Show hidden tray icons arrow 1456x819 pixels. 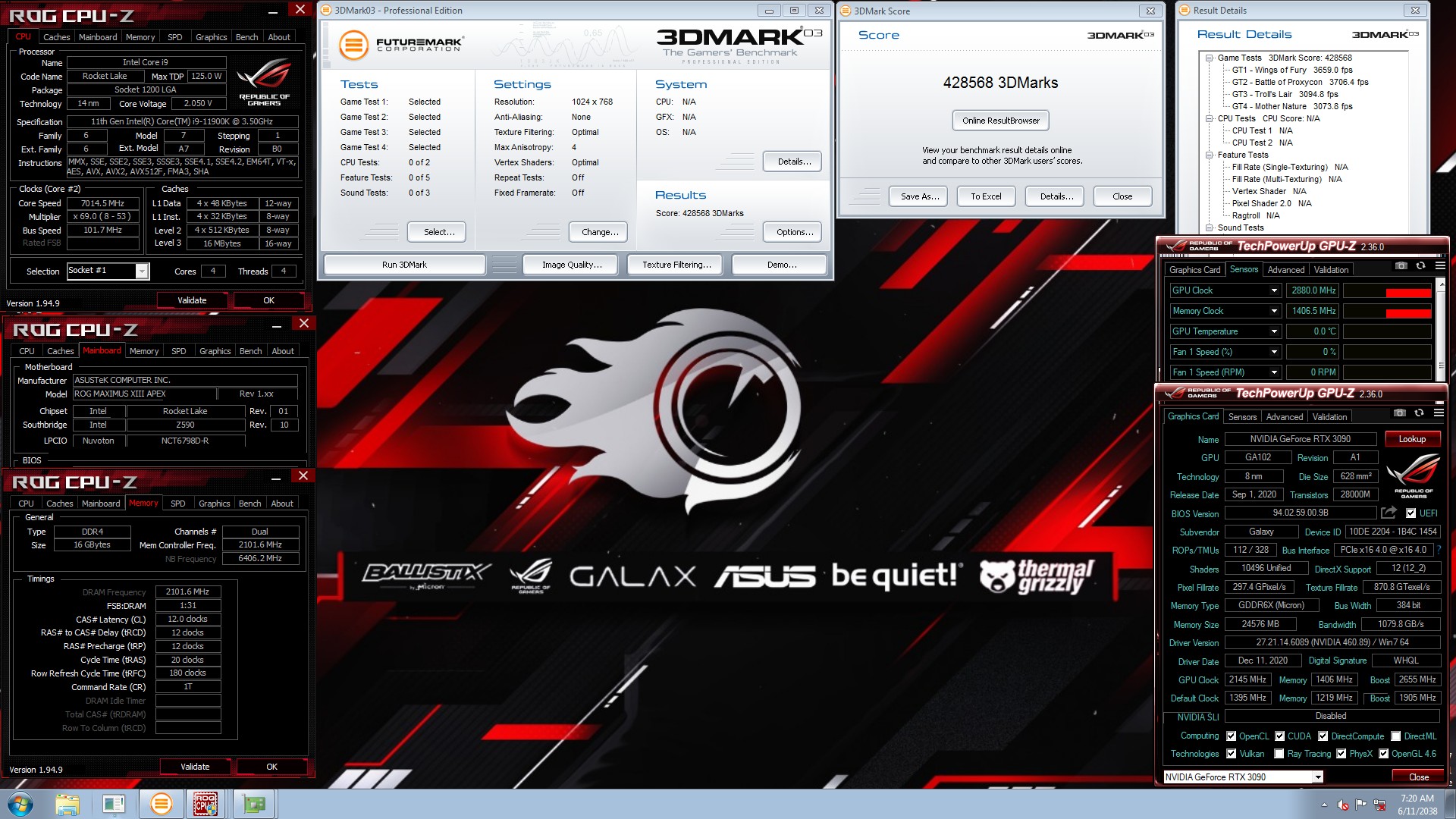(1324, 805)
